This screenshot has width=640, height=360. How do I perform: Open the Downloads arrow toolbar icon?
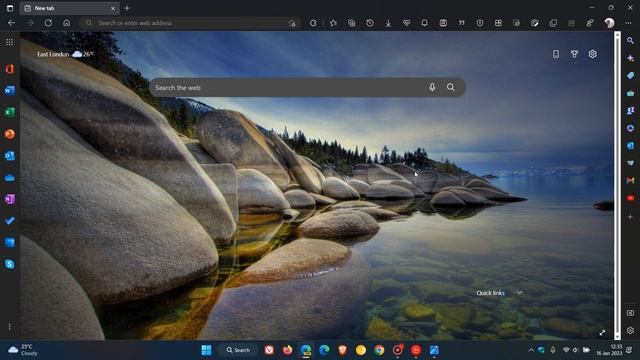coord(388,23)
